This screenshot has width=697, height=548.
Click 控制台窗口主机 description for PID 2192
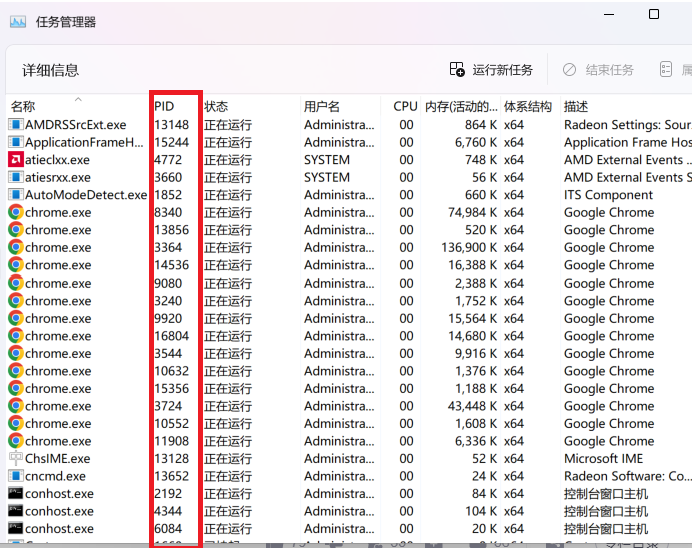pos(605,494)
